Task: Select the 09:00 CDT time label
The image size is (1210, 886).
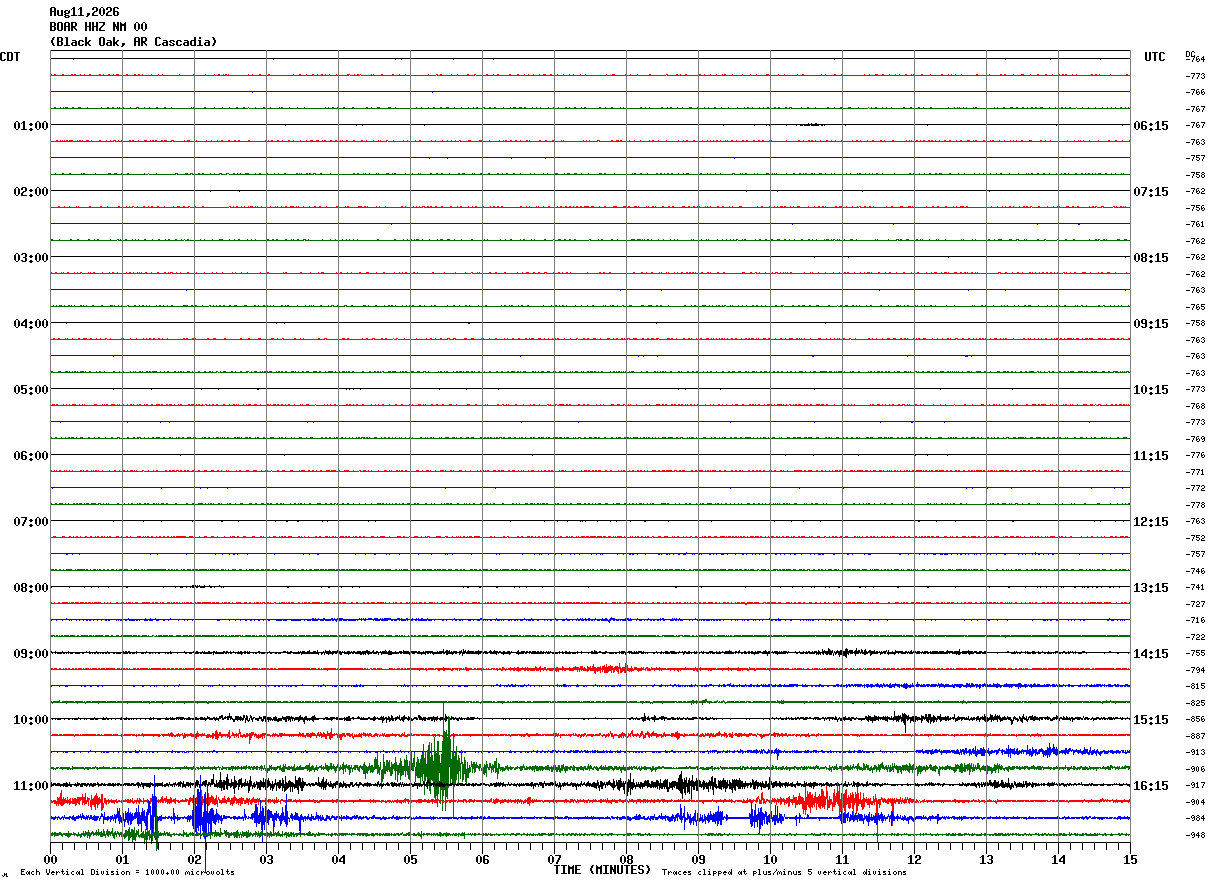Action: tap(30, 653)
